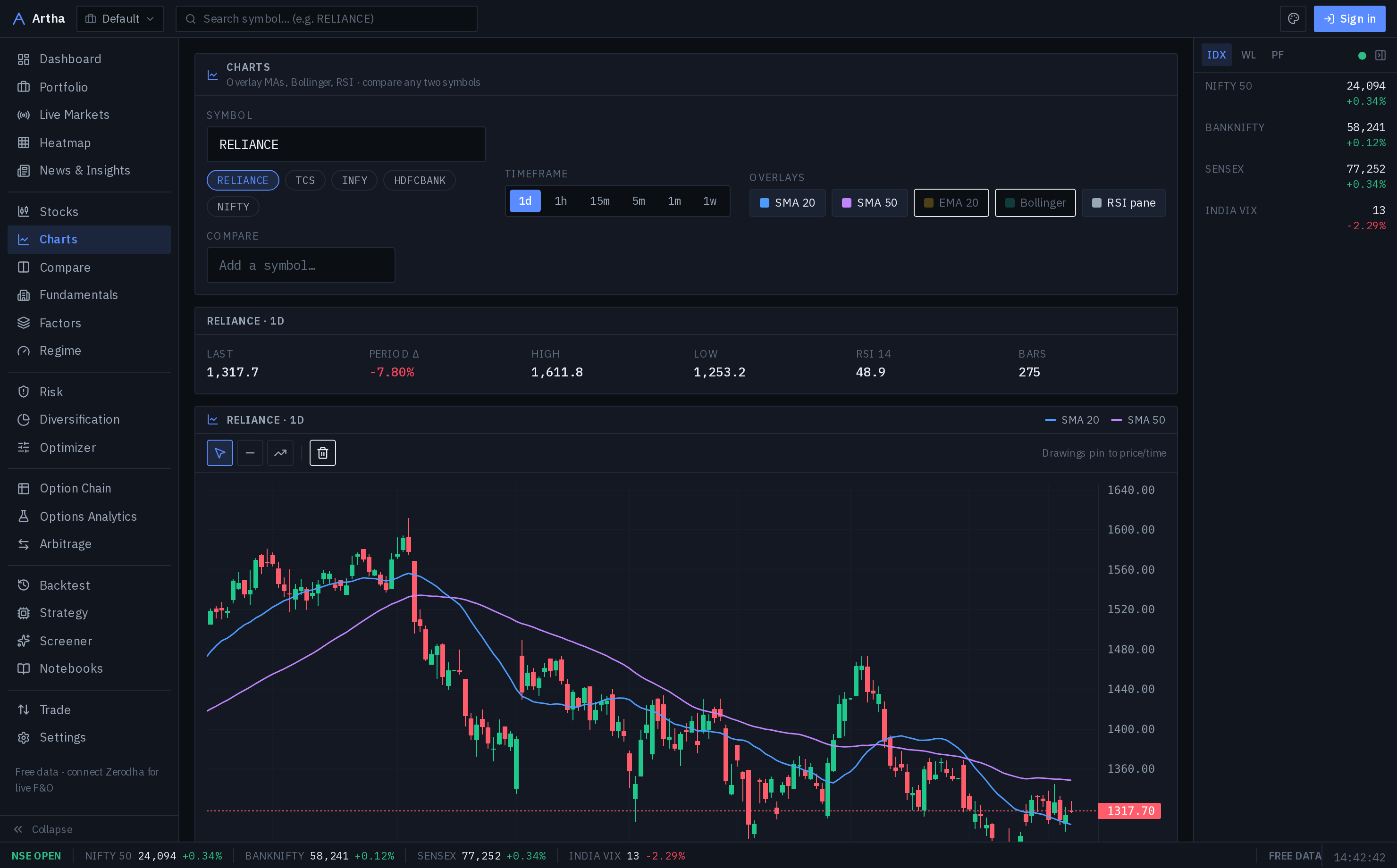This screenshot has height=868, width=1397.
Task: Open Screener from the sidebar
Action: coord(89,641)
